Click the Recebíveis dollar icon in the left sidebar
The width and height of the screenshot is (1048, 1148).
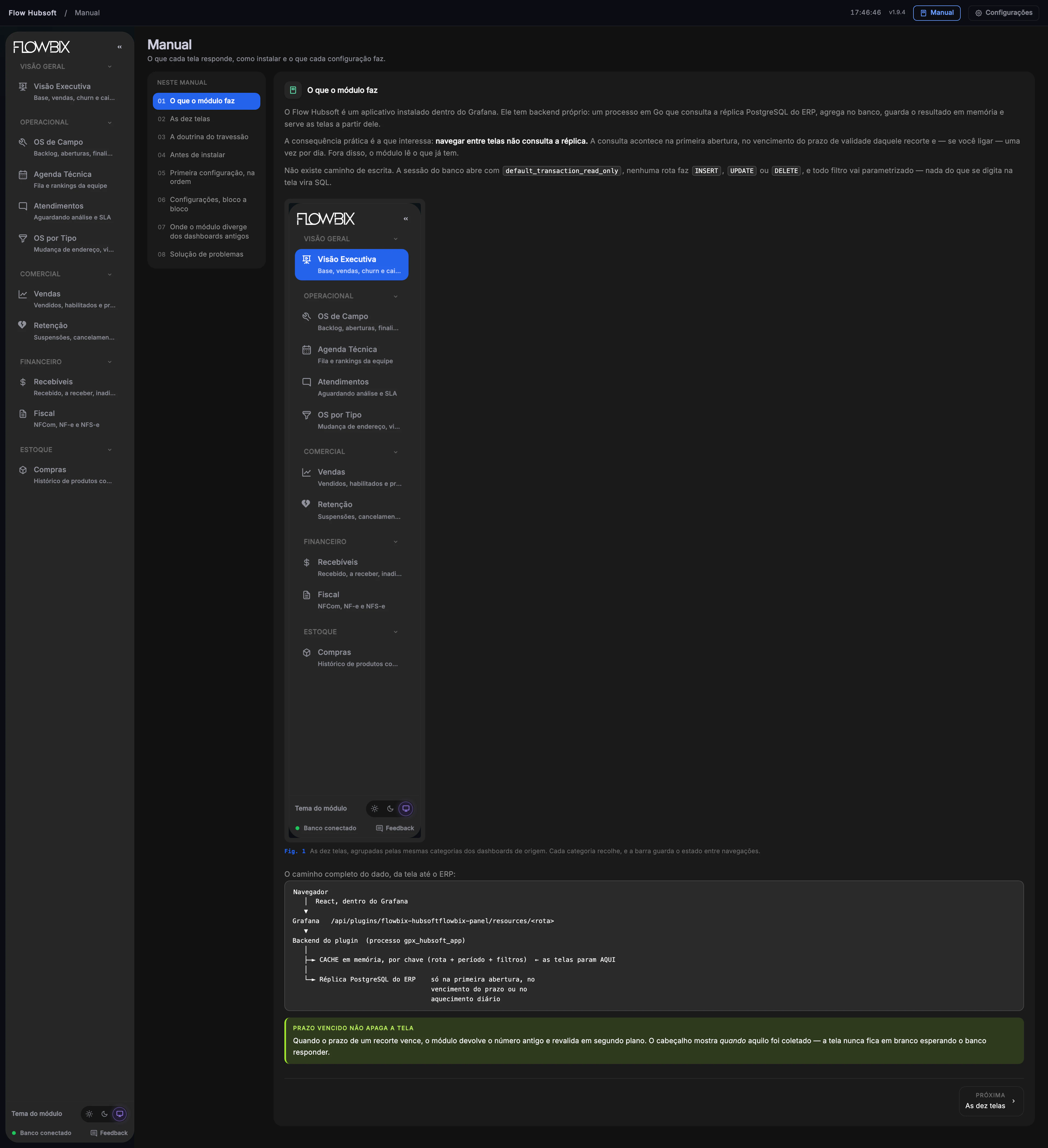(23, 382)
